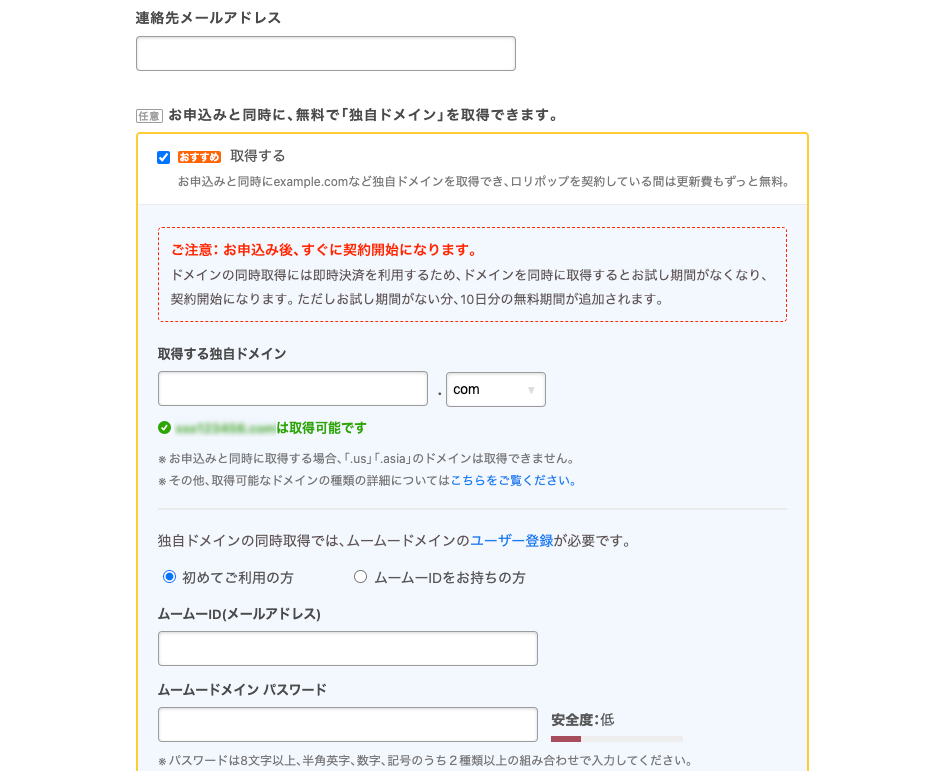Follow the ユーザー登録 link
This screenshot has height=771, width=943.
pyautogui.click(x=511, y=541)
